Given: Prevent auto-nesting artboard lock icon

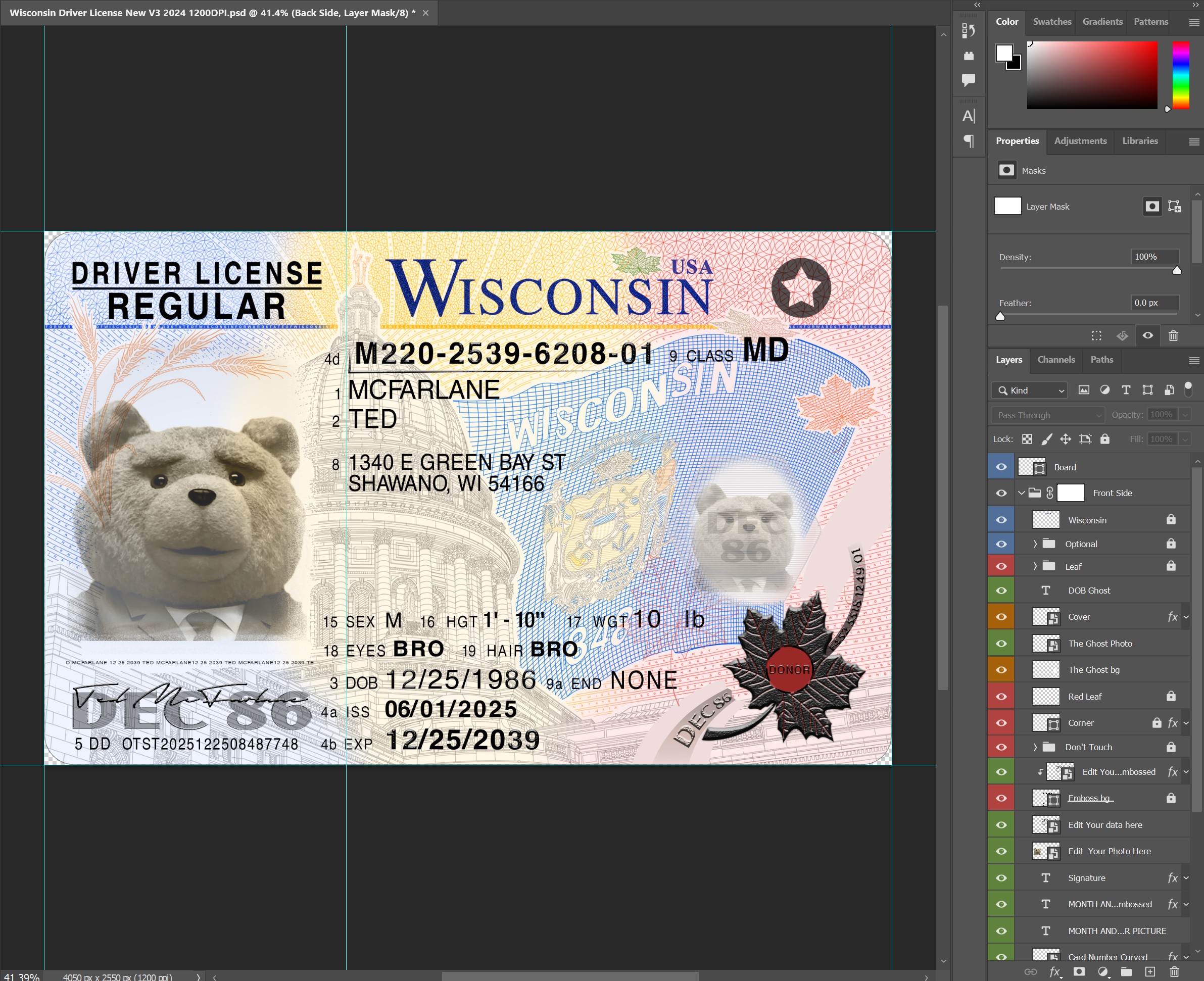Looking at the screenshot, I should click(1085, 439).
